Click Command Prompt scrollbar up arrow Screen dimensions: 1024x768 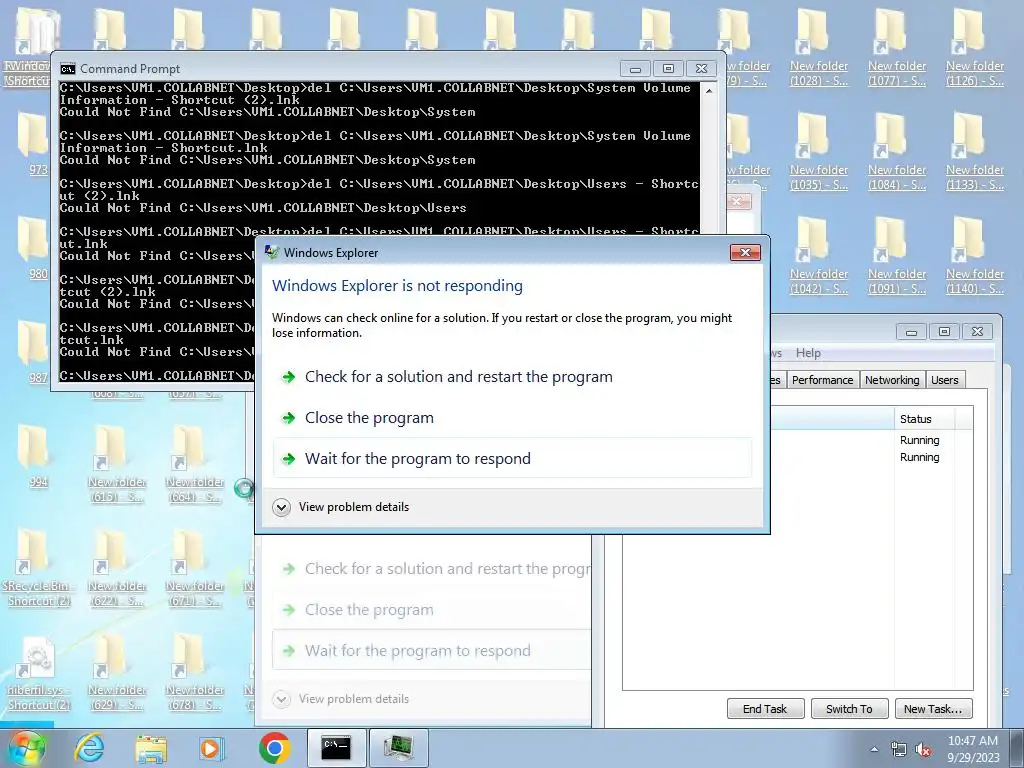(709, 90)
